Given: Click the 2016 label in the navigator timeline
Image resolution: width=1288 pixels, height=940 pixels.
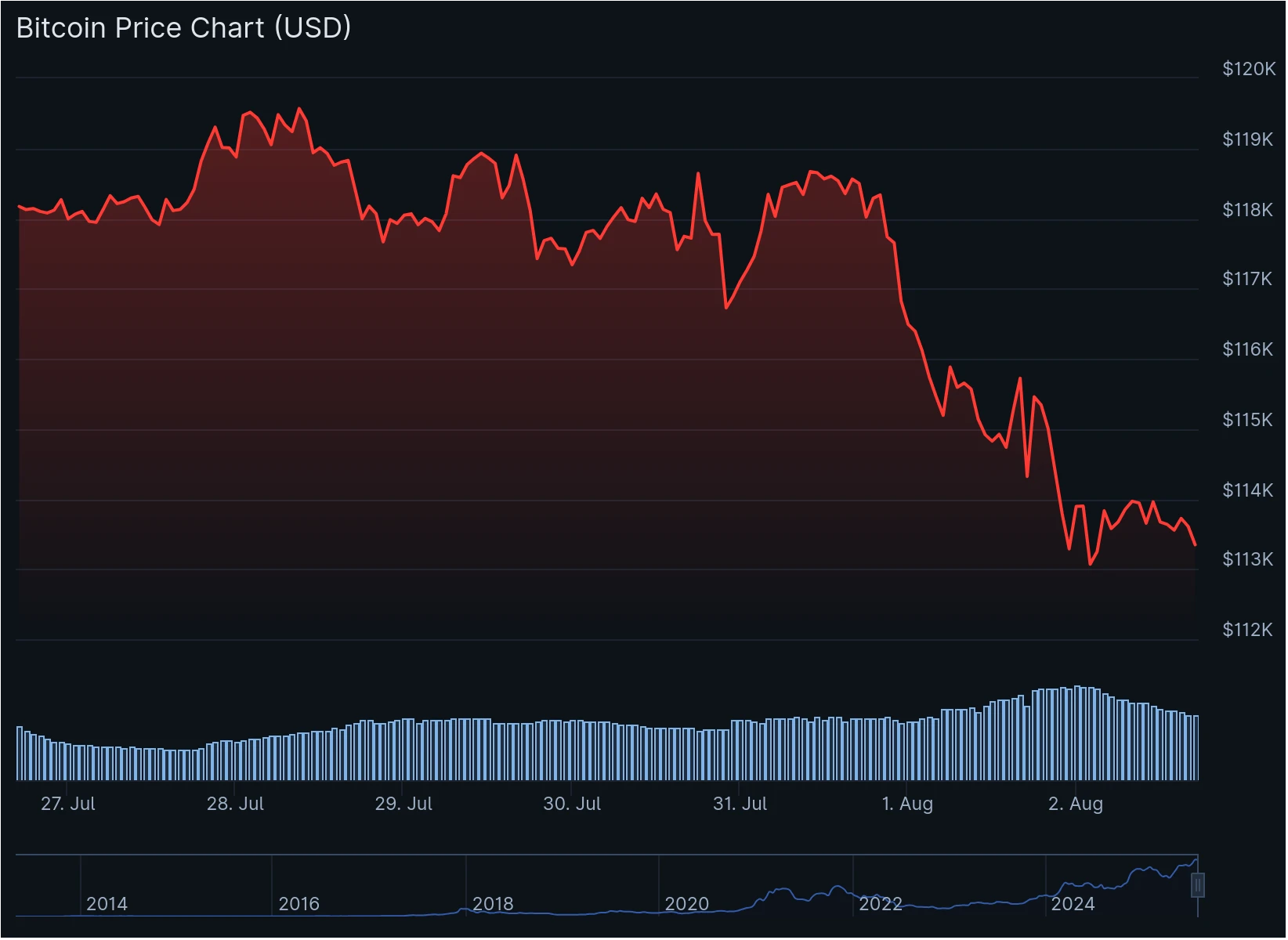Looking at the screenshot, I should coord(299,904).
